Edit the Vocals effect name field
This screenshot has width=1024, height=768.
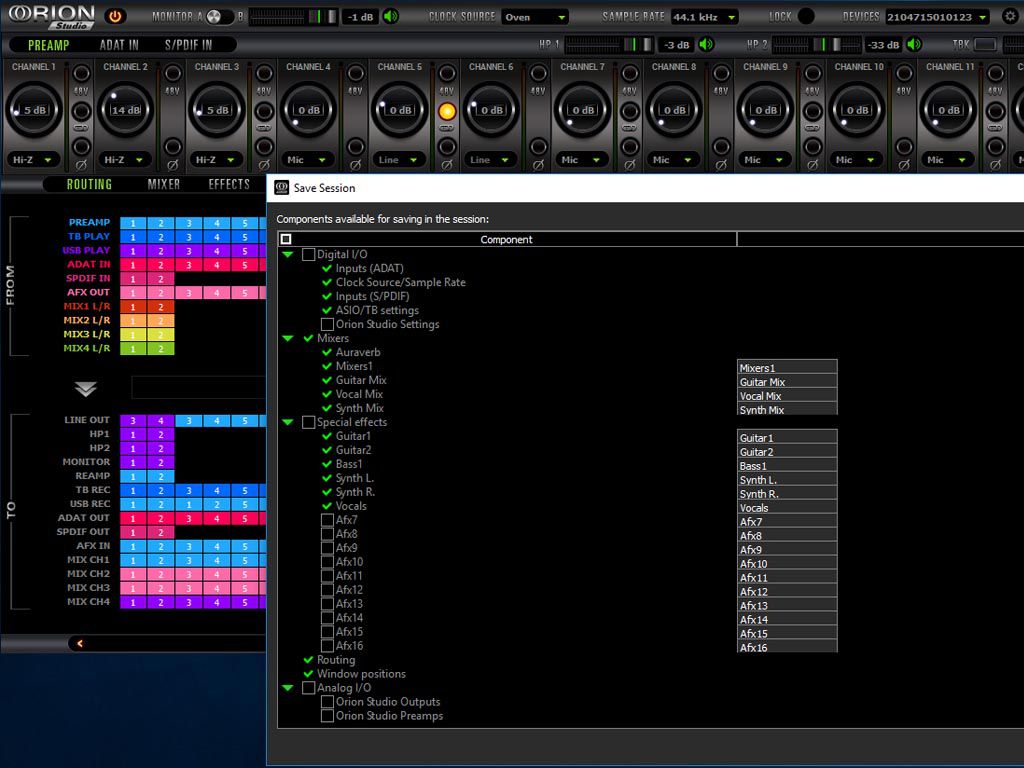(x=787, y=508)
